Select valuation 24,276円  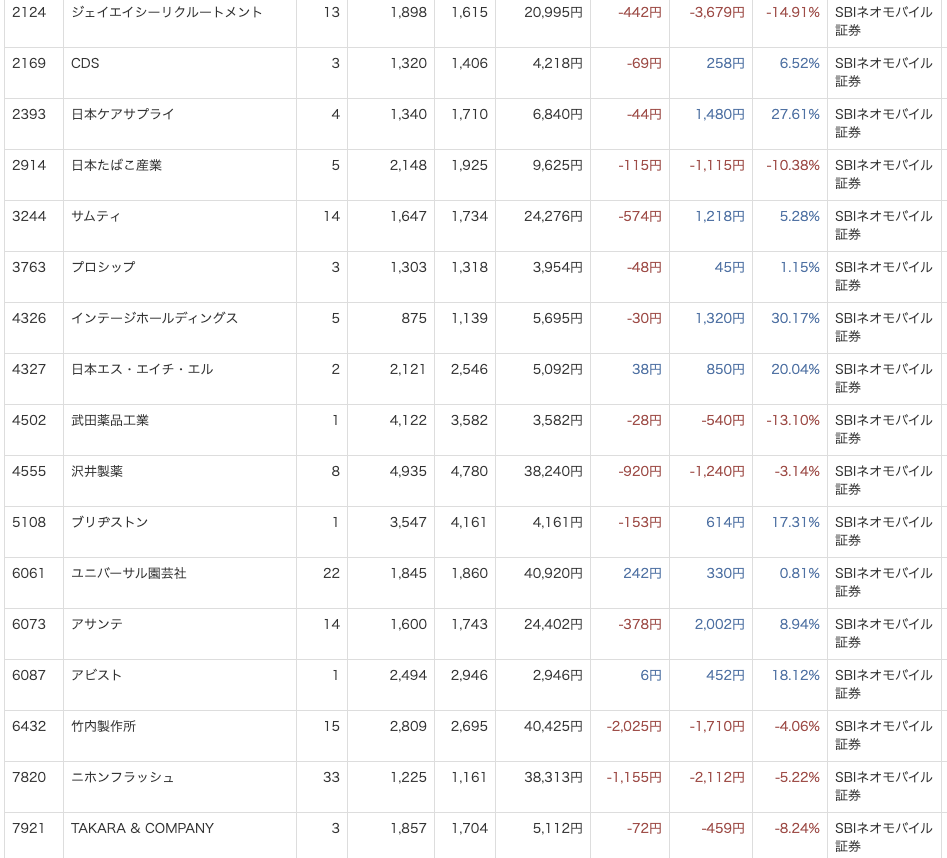553,216
